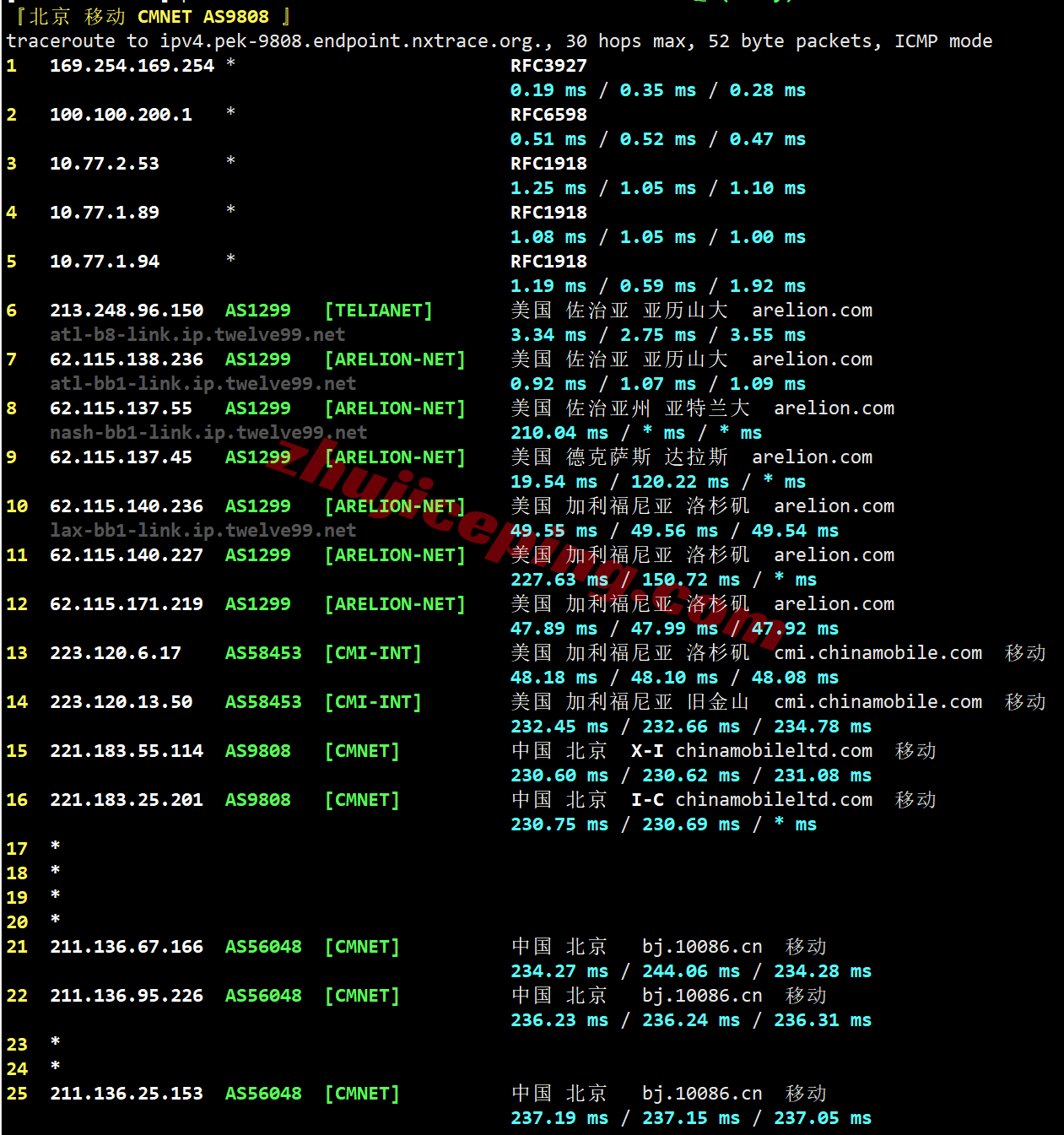This screenshot has height=1135, width=1064.
Task: Select IP 62.115.171.219 at hop 12
Action: 127,604
